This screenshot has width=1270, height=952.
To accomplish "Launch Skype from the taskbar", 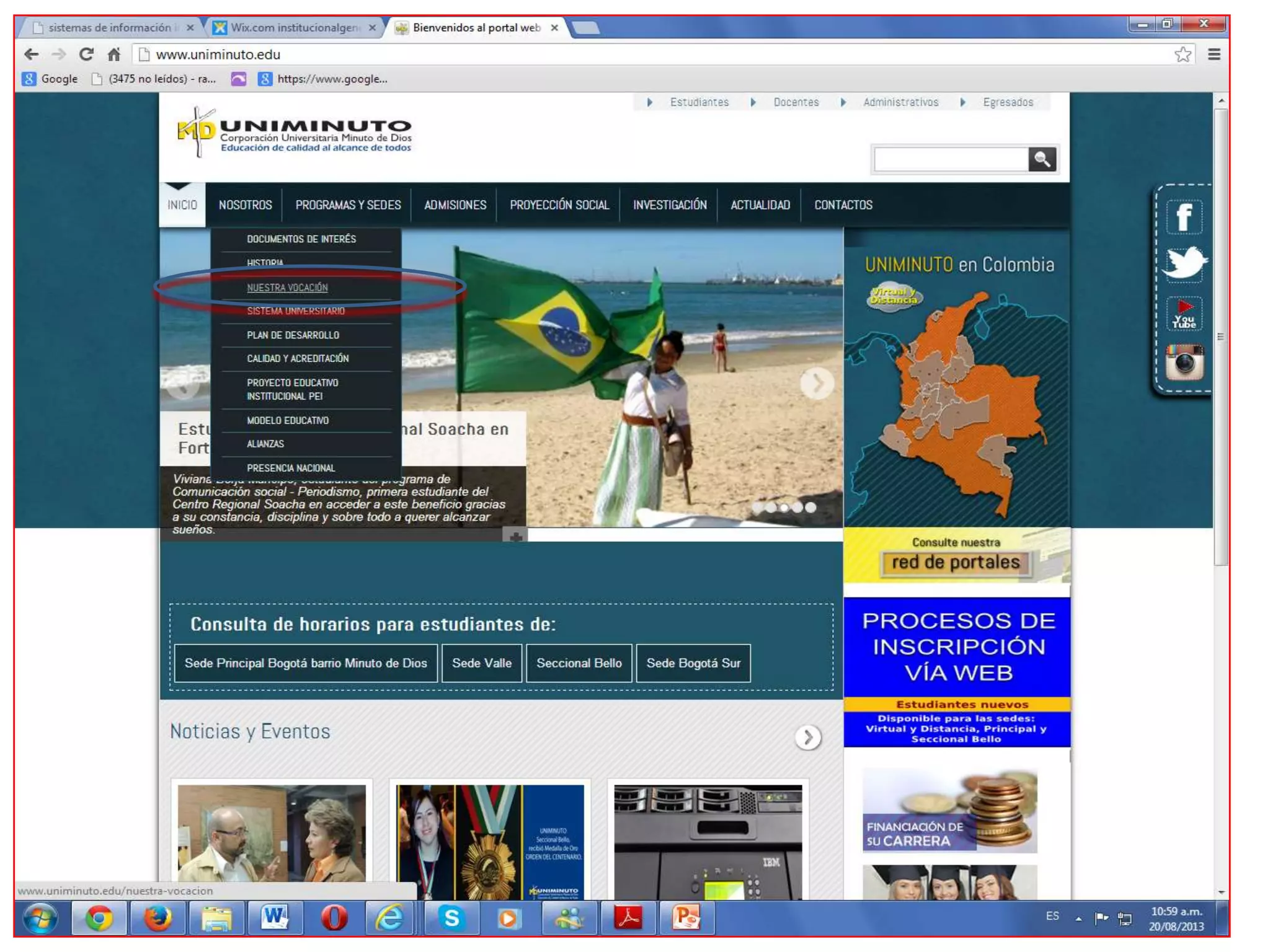I will tap(451, 917).
